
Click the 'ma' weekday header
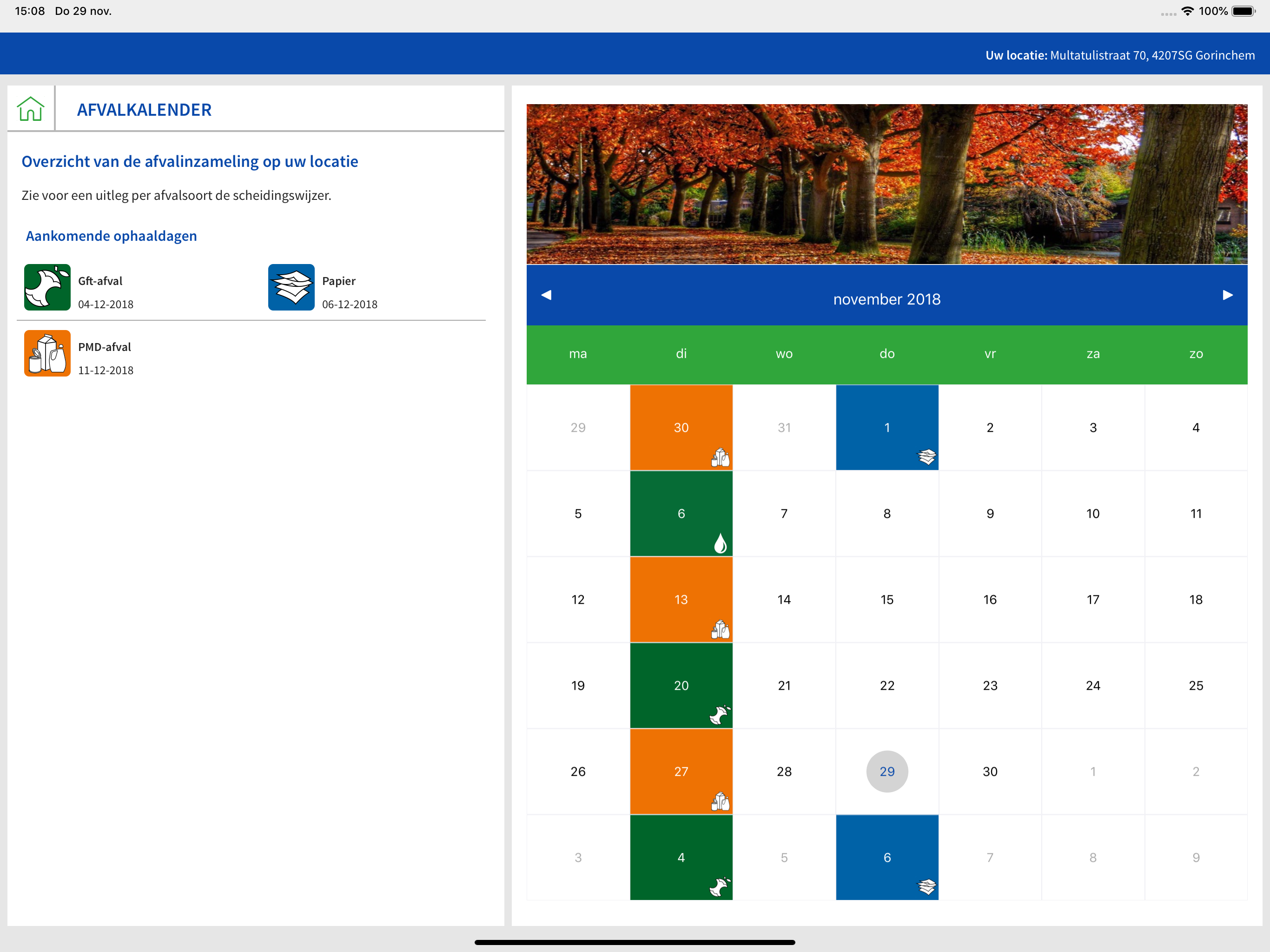click(x=577, y=354)
